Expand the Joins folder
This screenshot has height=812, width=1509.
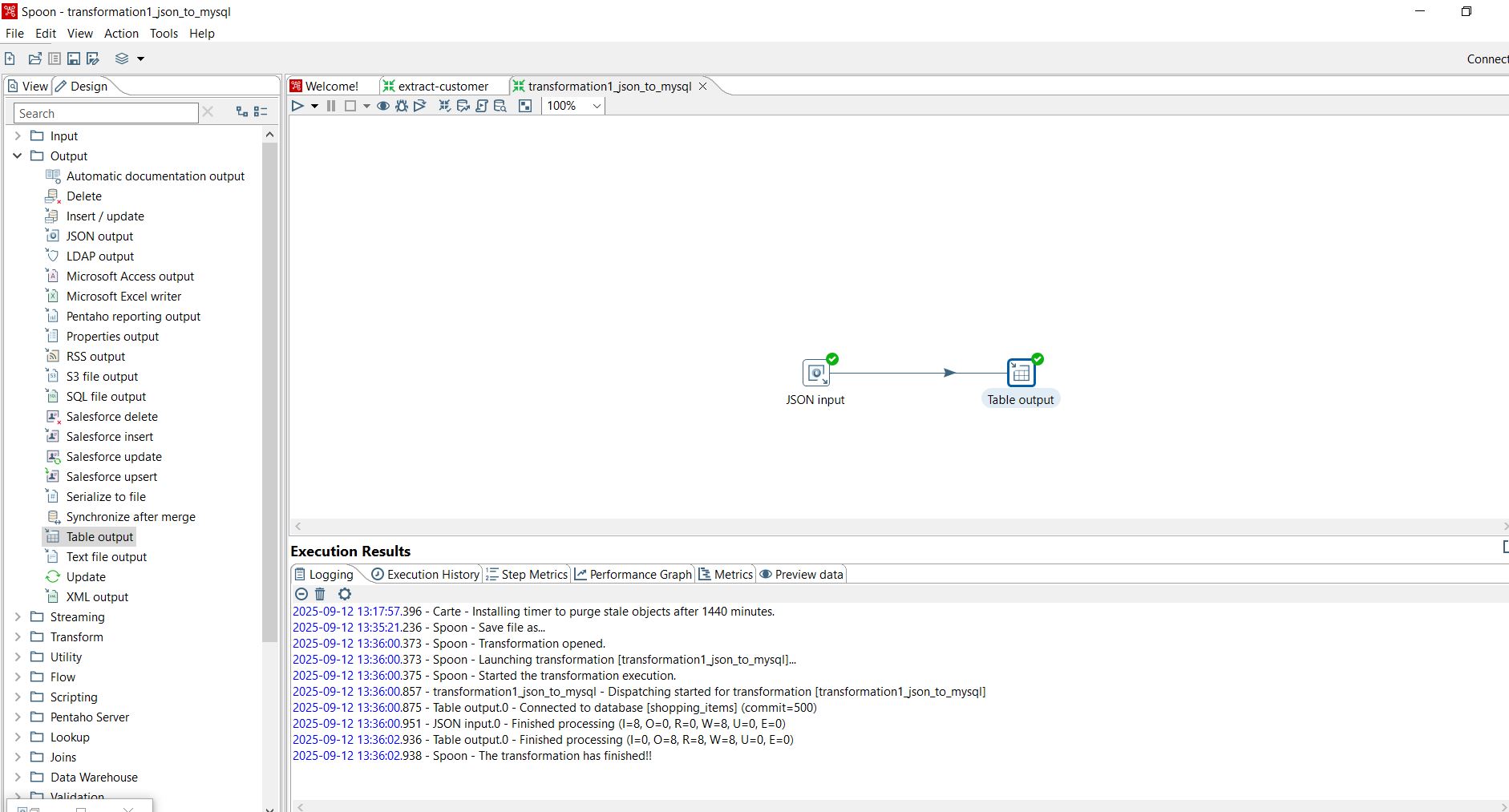(18, 757)
